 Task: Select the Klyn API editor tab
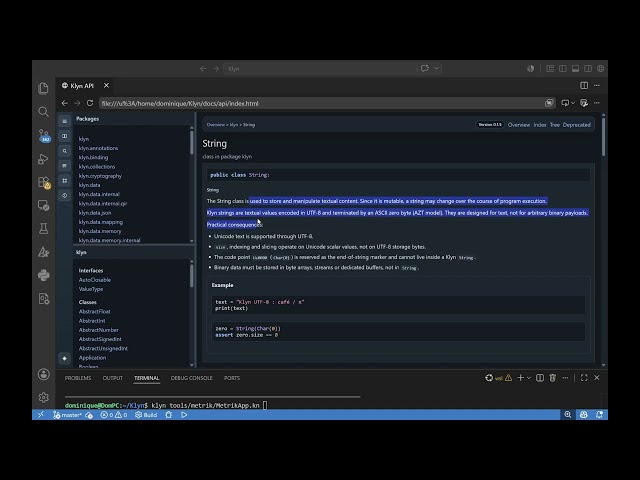point(82,86)
